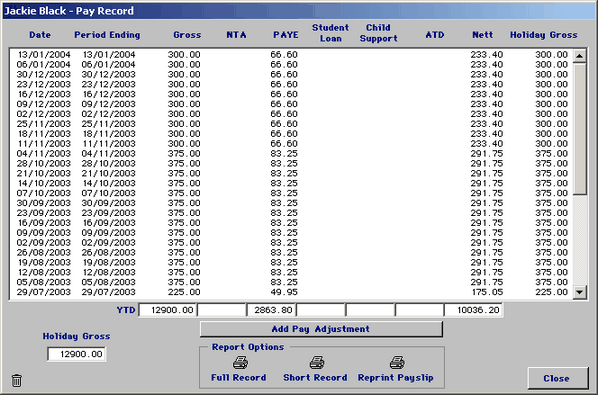Select the 11/11/2003 pay record date
598x395 pixels.
[x=44, y=144]
